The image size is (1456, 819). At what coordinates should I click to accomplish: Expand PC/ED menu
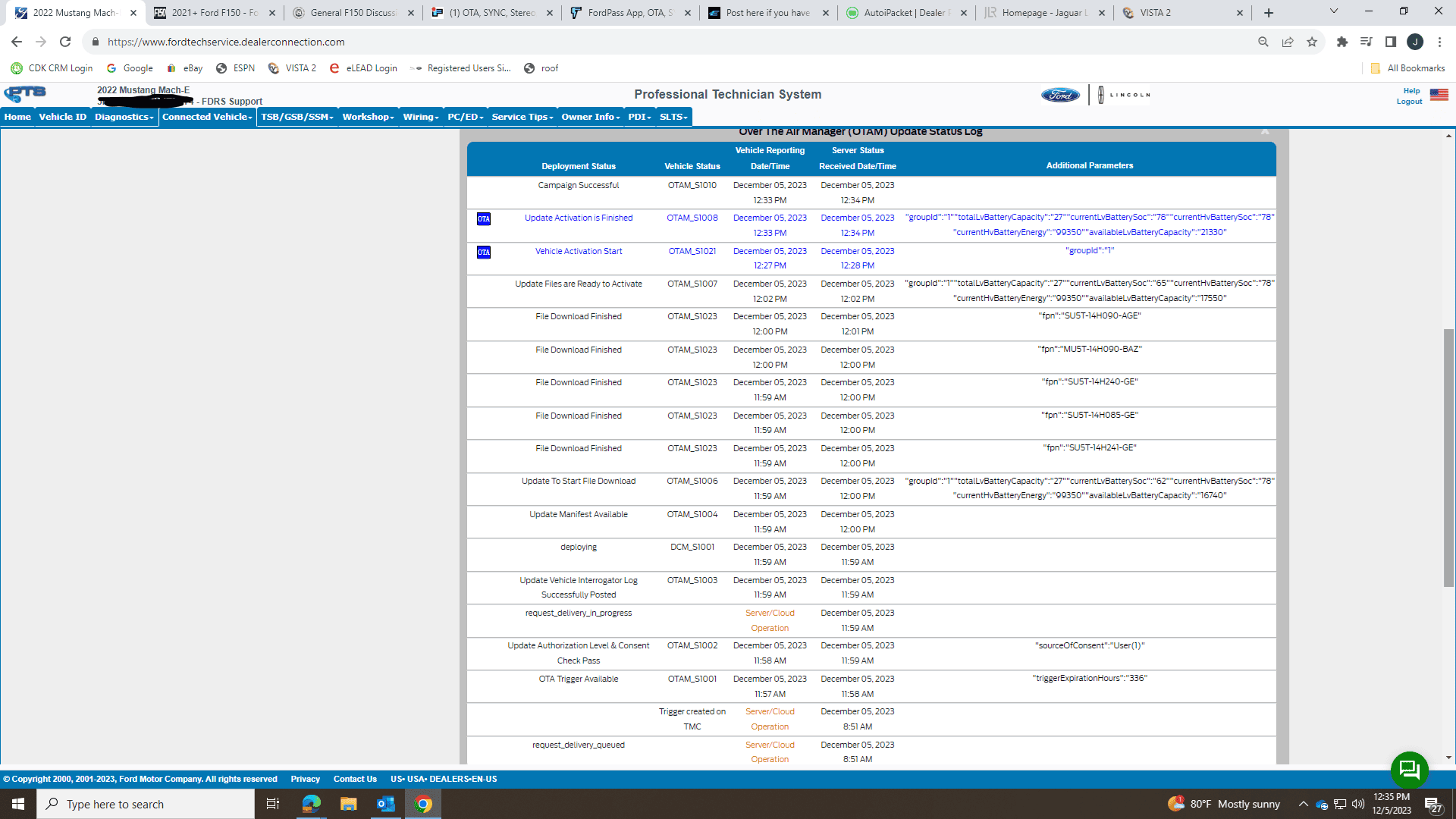click(465, 117)
